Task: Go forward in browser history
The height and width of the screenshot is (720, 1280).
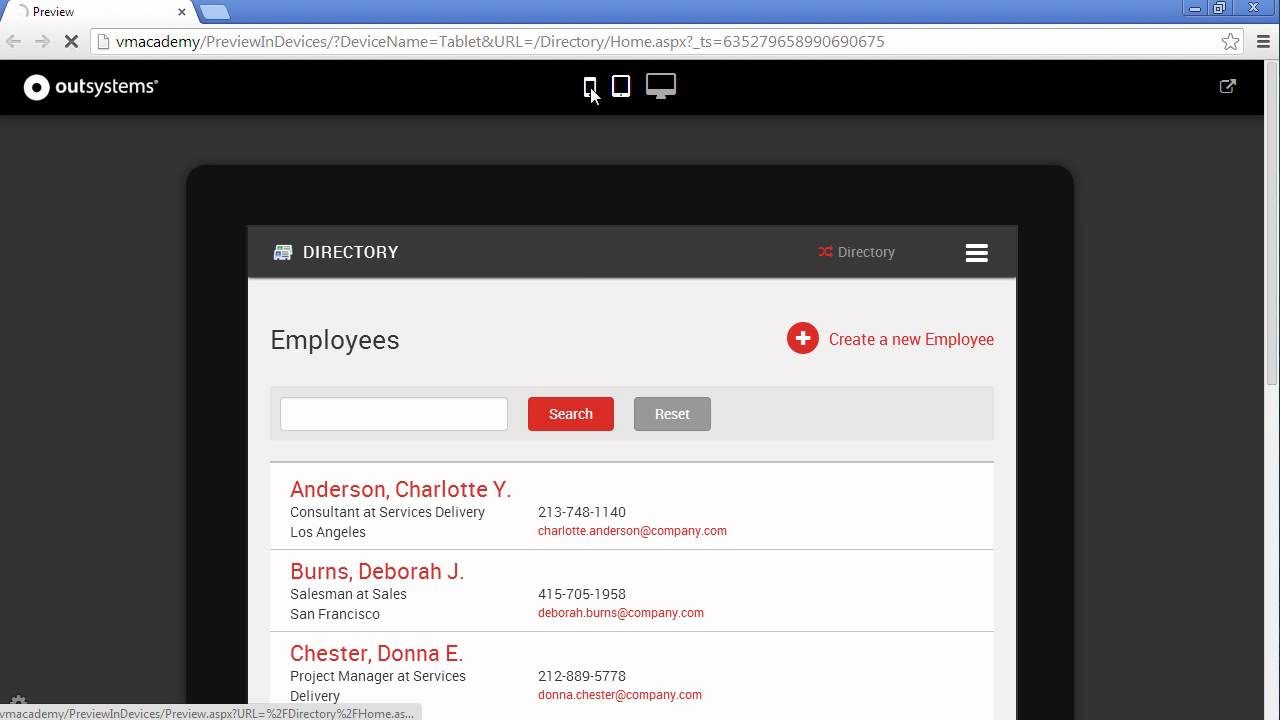Action: click(42, 42)
